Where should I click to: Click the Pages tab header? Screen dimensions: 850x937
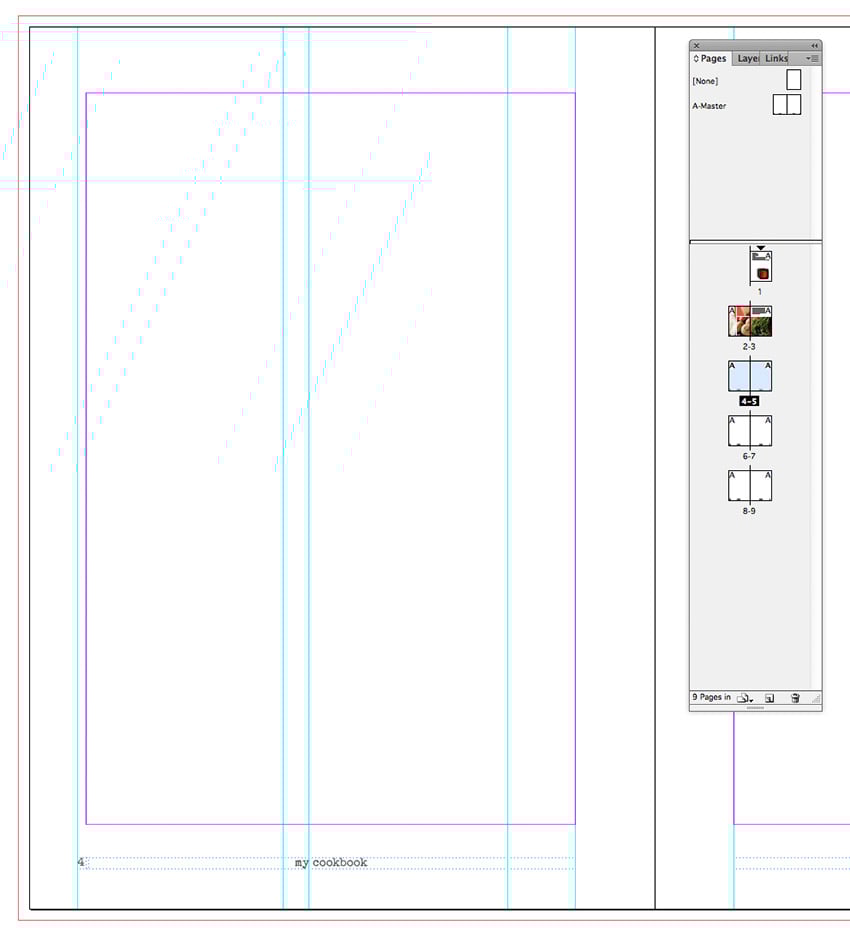pyautogui.click(x=712, y=58)
